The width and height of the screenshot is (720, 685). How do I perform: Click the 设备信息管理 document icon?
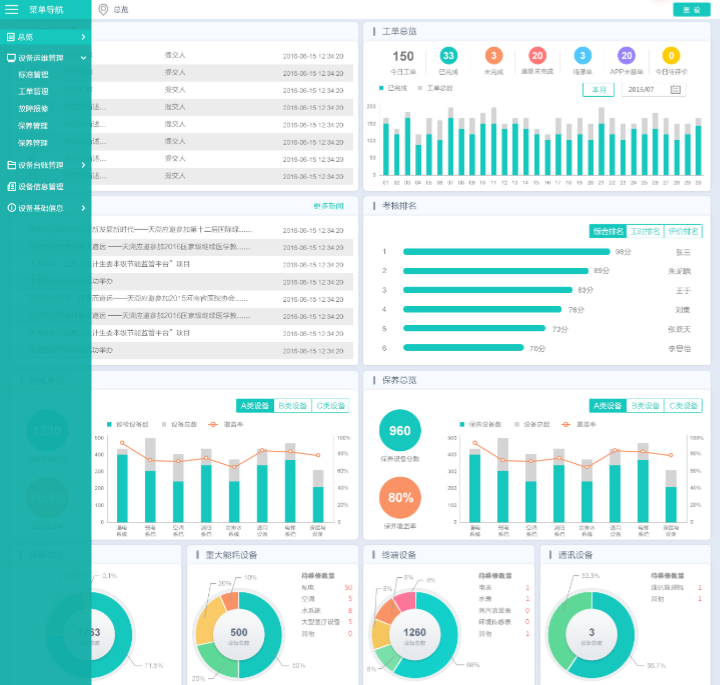[10, 186]
